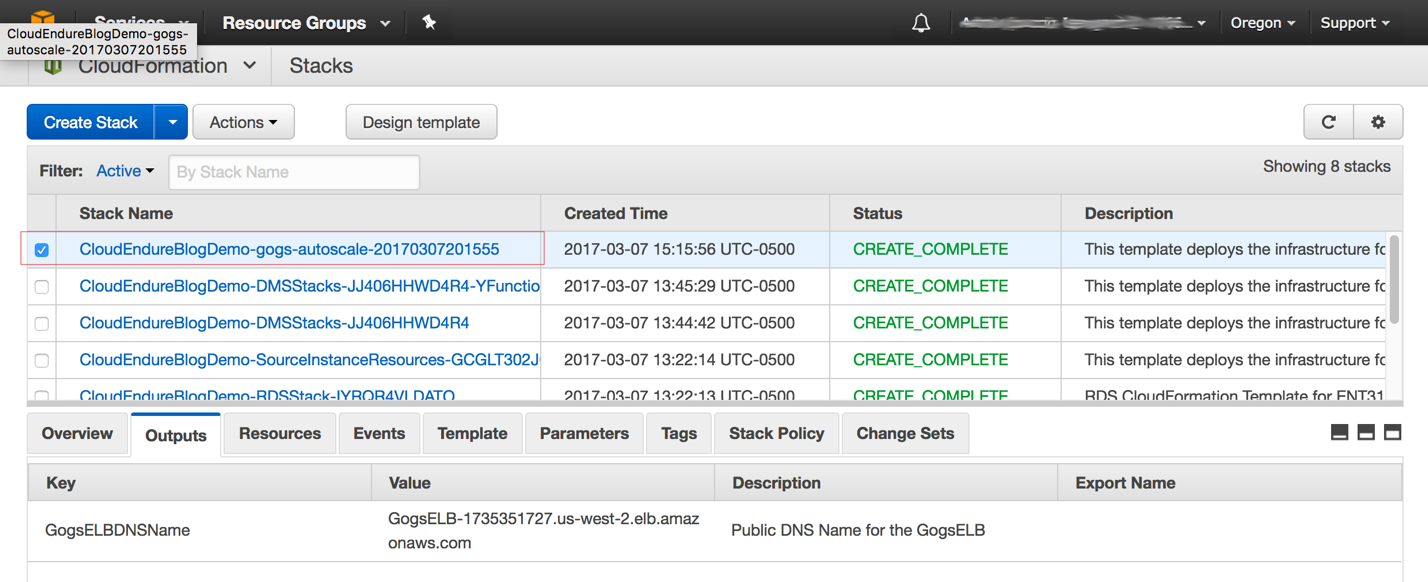Click the Design template button

pos(421,122)
